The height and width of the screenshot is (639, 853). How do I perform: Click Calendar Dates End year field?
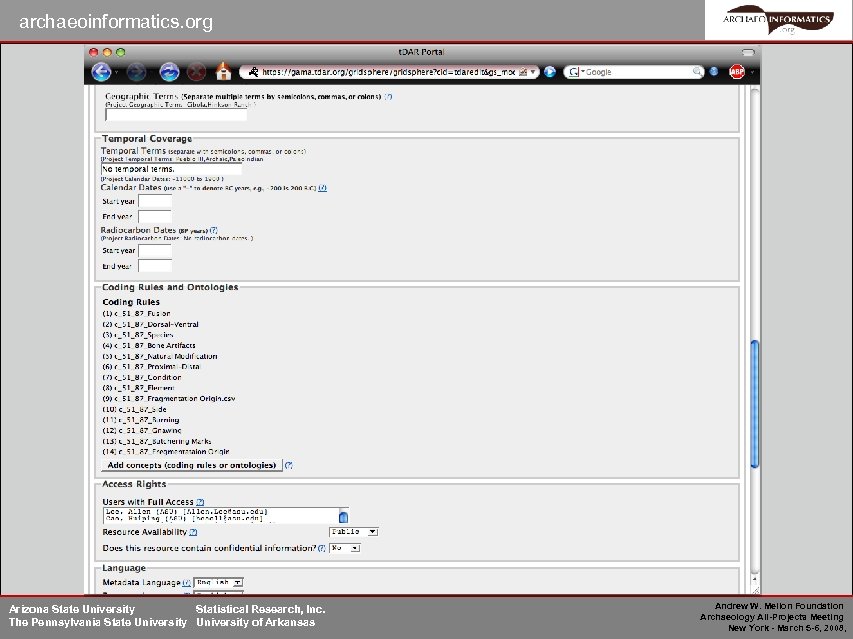coord(155,216)
